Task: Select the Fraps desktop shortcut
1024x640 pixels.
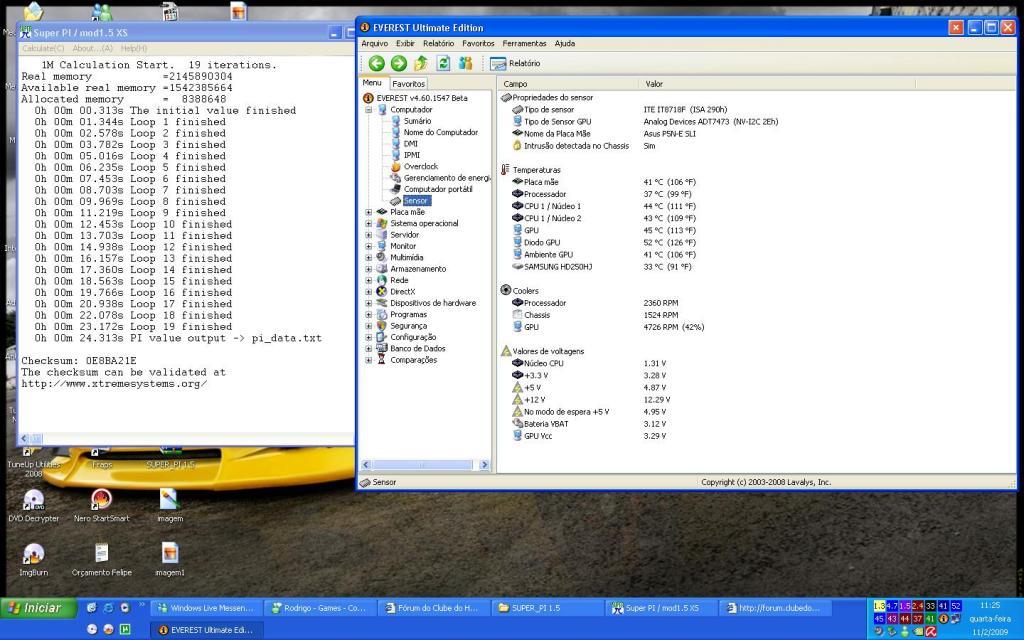Action: point(102,459)
